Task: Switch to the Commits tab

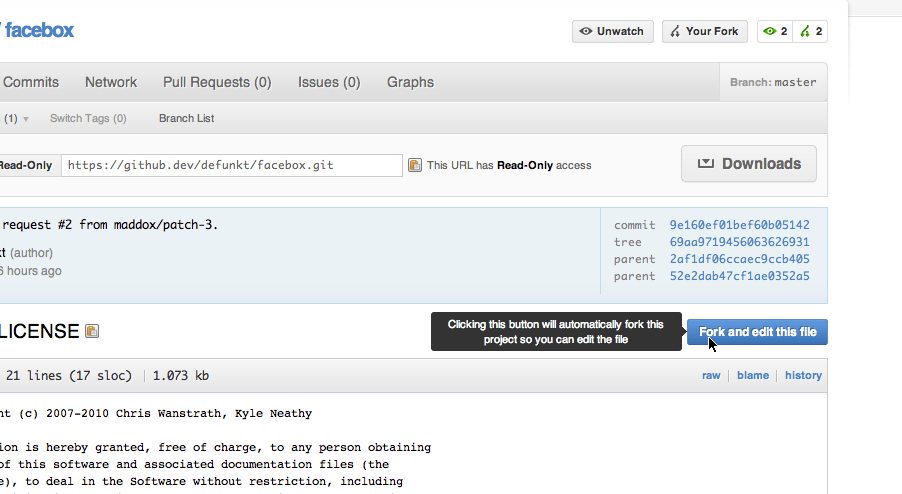Action: coord(31,82)
